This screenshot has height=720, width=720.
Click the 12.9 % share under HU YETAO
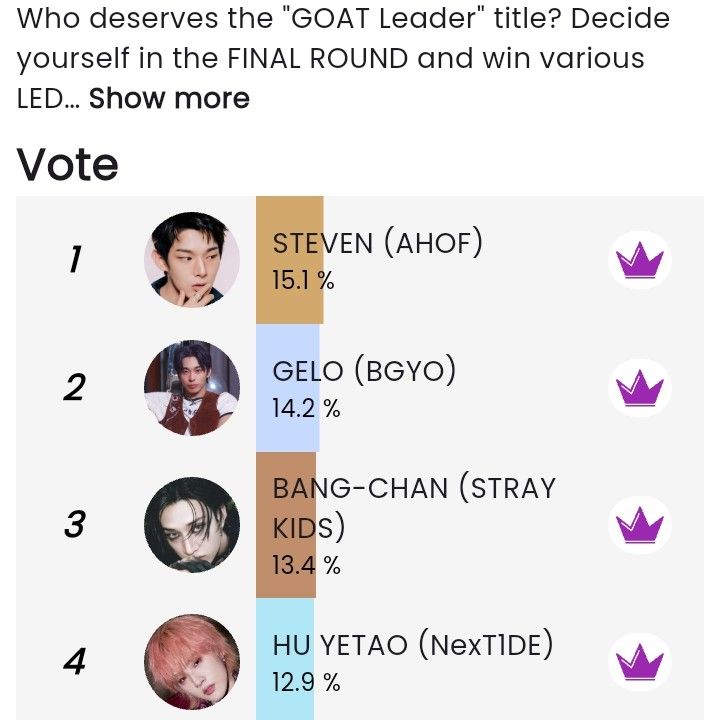click(306, 683)
